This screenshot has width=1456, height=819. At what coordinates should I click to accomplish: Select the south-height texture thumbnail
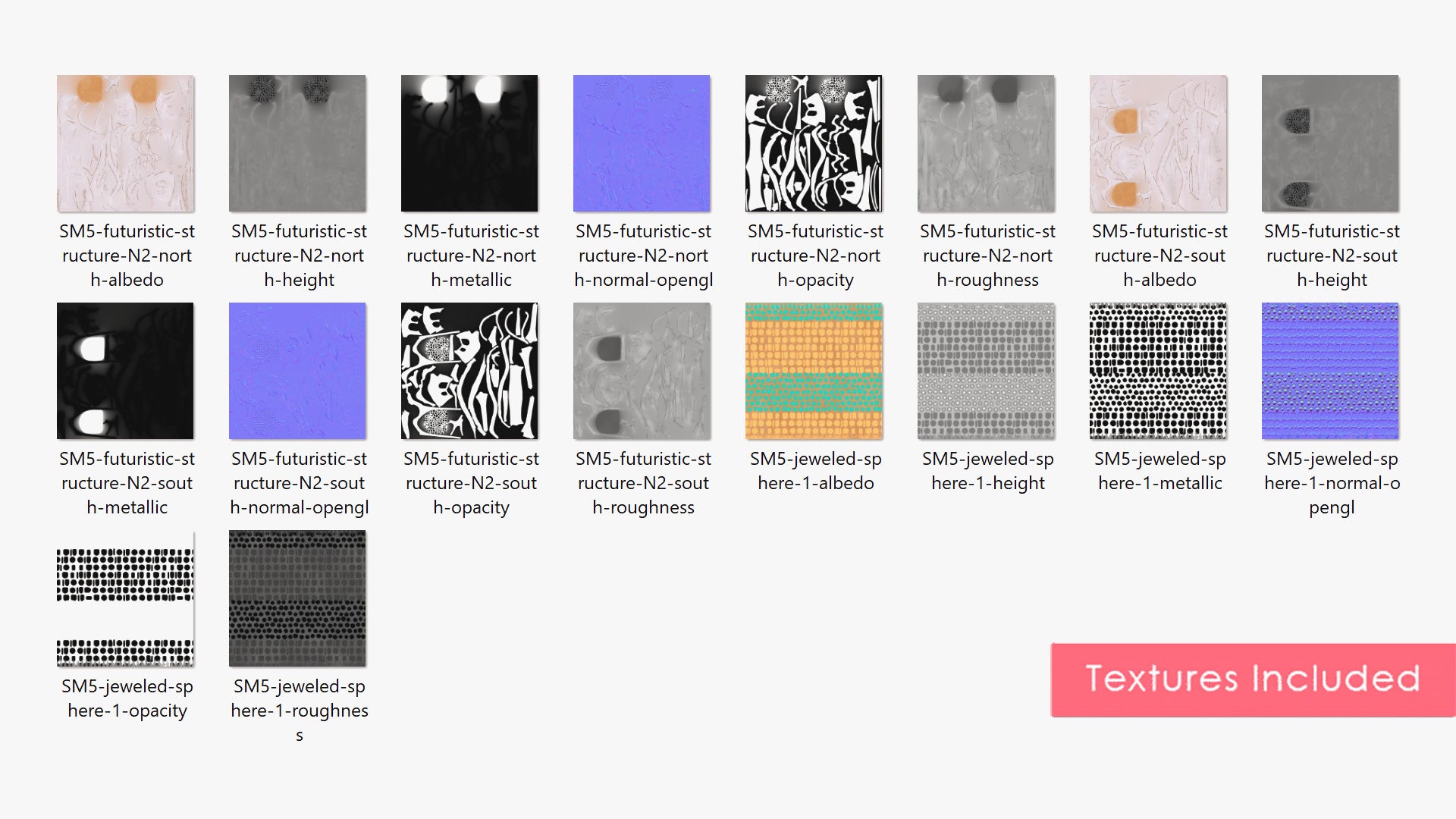coord(1331,143)
